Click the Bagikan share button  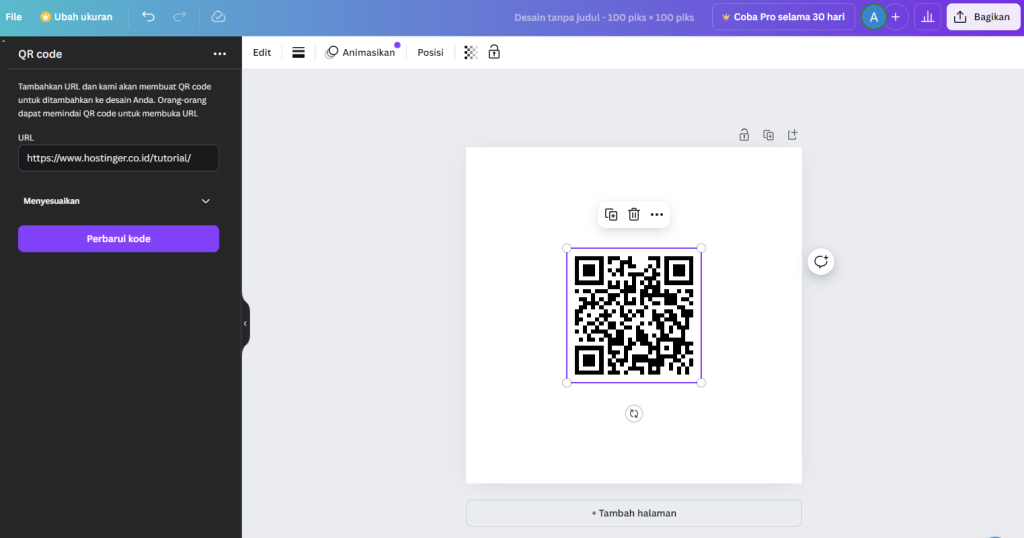click(983, 17)
